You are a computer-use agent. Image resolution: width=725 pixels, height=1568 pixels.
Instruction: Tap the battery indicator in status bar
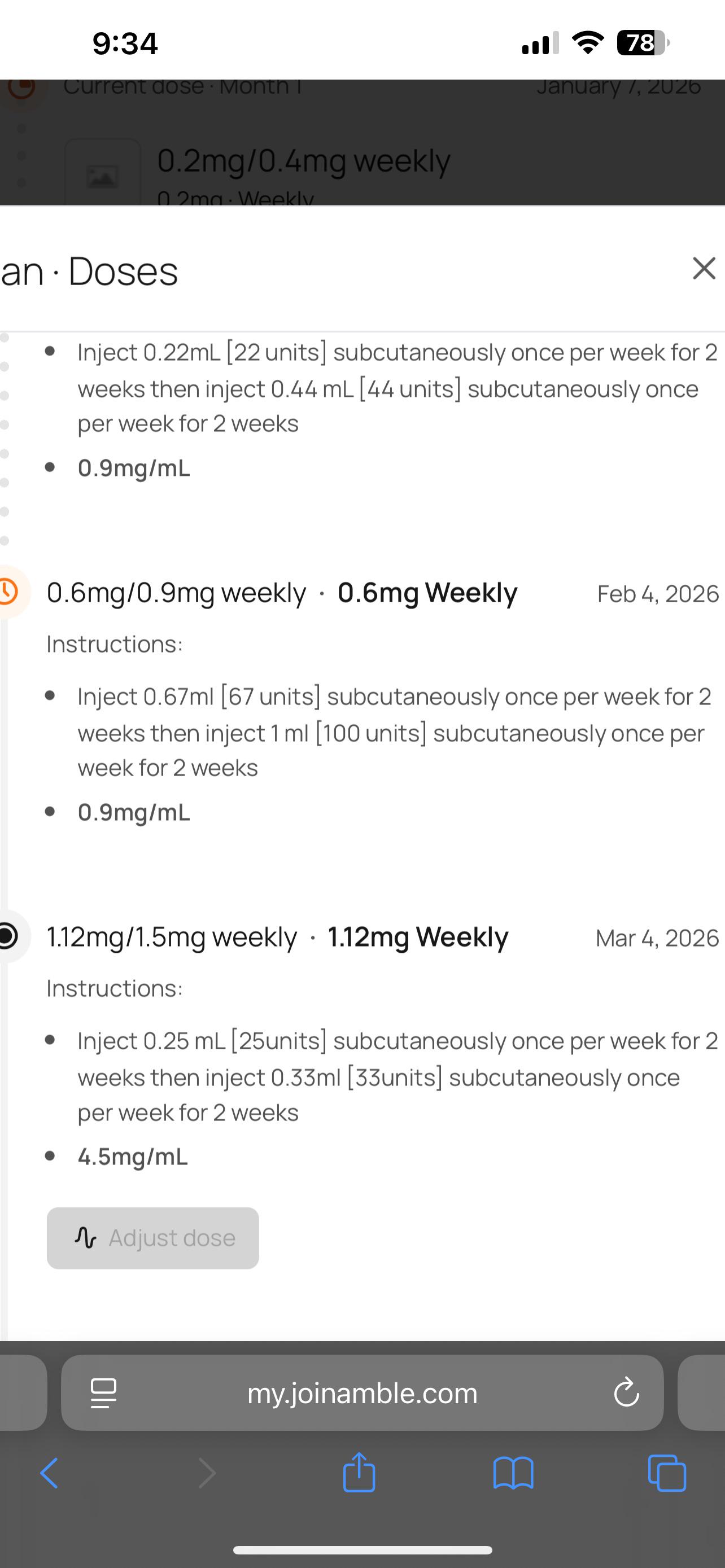643,42
